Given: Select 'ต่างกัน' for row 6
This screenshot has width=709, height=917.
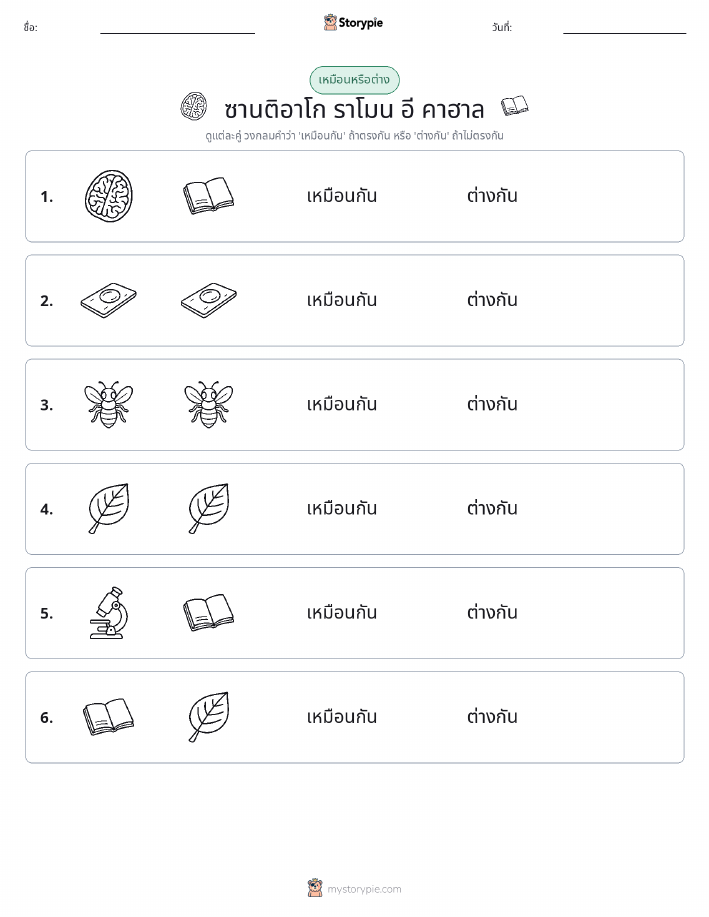Looking at the screenshot, I should click(492, 716).
